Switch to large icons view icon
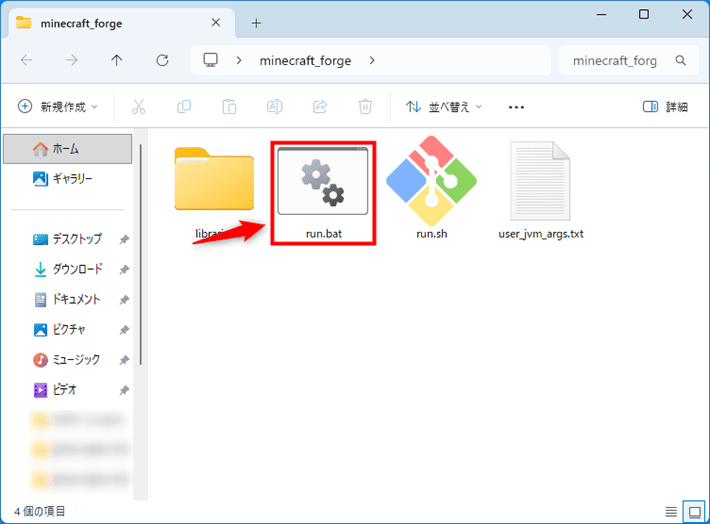This screenshot has width=710, height=524. 694,512
